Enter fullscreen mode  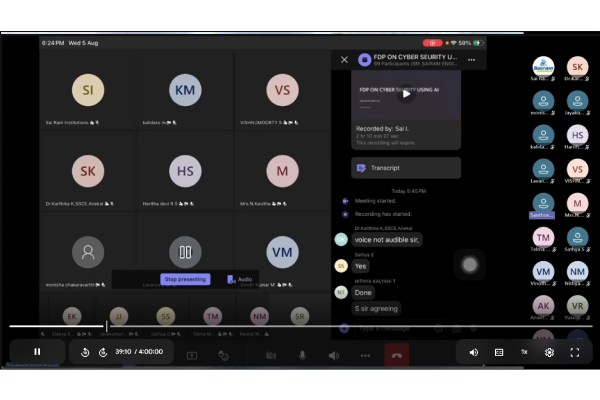[x=575, y=352]
